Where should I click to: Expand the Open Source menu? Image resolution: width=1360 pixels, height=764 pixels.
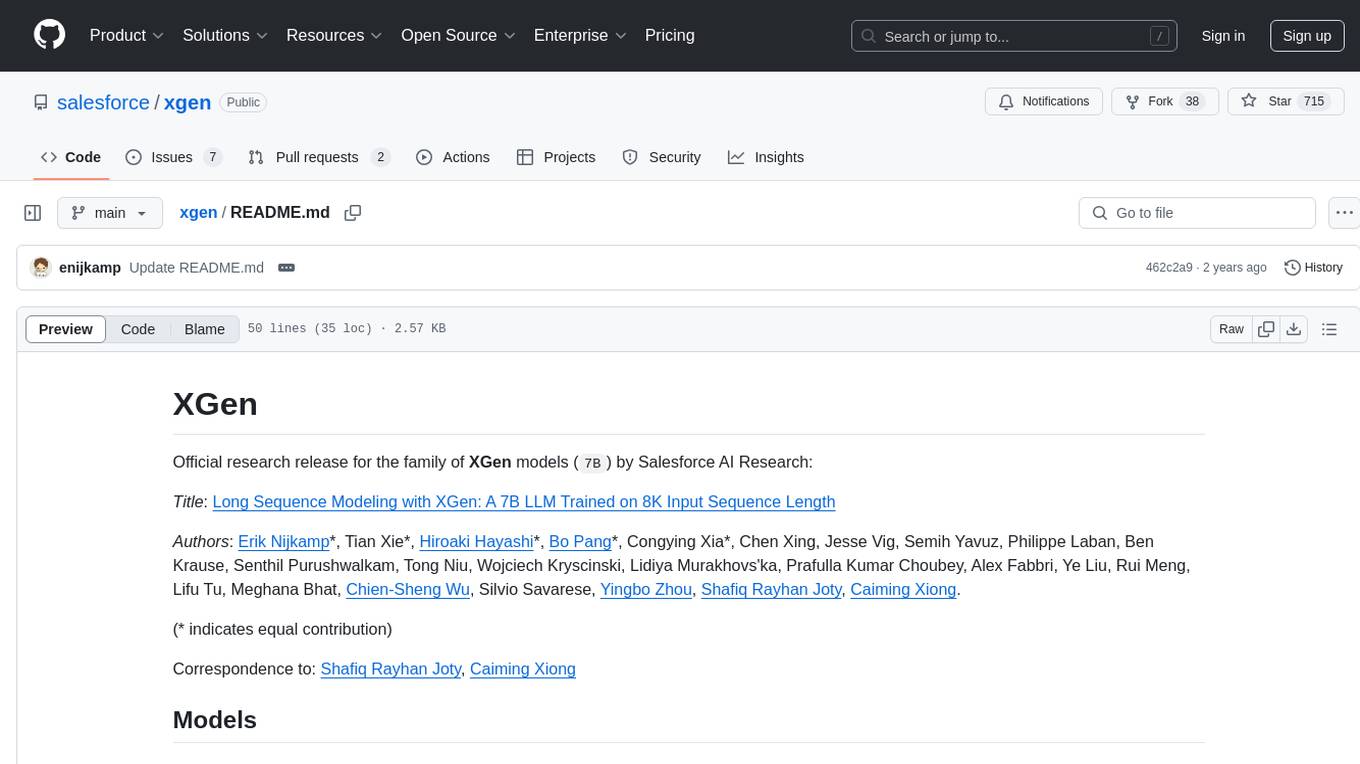tap(458, 35)
